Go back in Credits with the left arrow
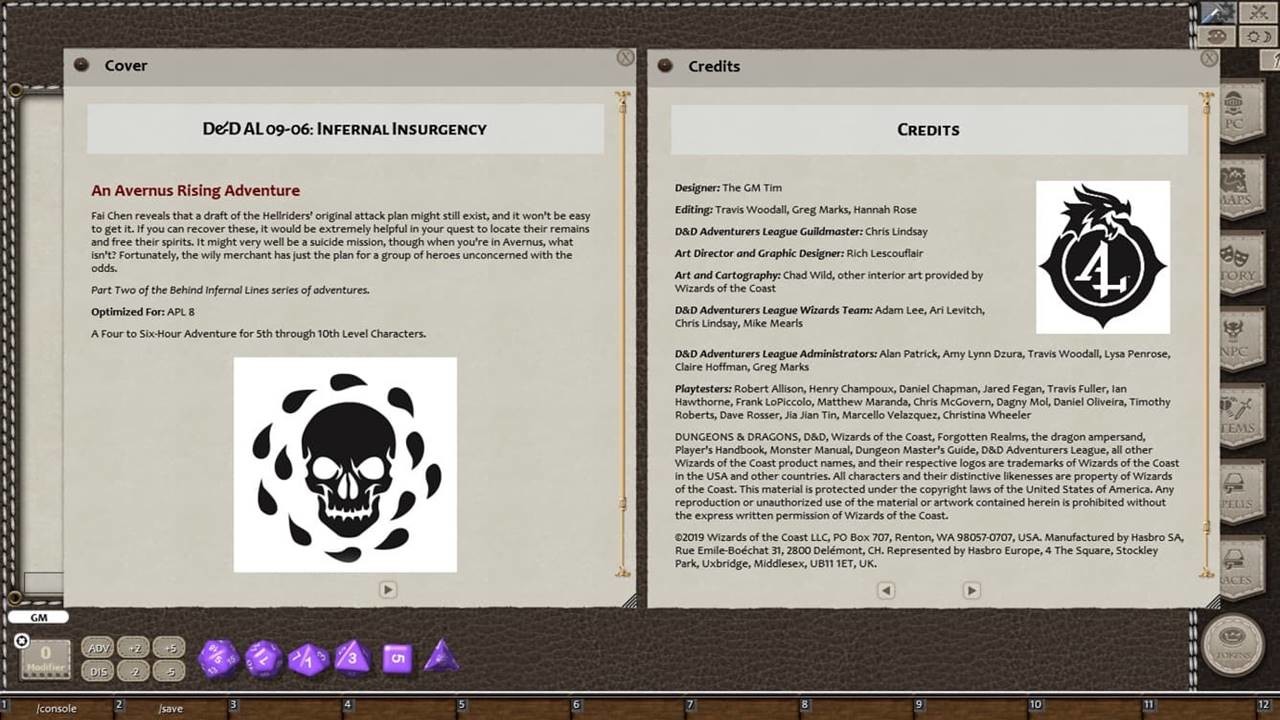Image resolution: width=1280 pixels, height=720 pixels. (x=886, y=590)
